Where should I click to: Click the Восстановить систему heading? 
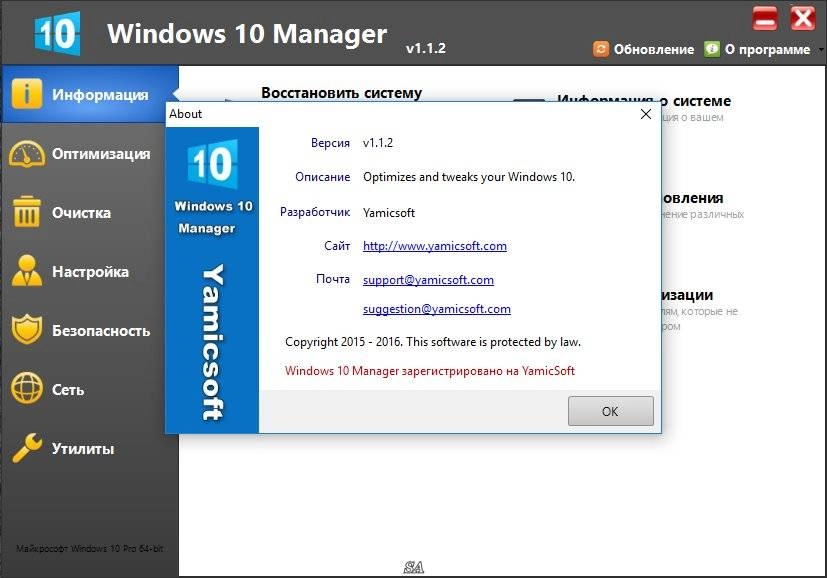[x=342, y=93]
